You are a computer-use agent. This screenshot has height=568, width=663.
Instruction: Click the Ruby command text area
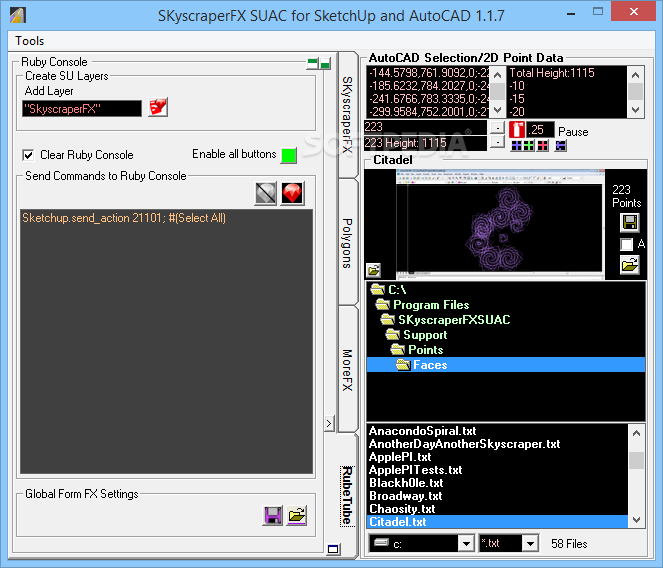point(167,342)
